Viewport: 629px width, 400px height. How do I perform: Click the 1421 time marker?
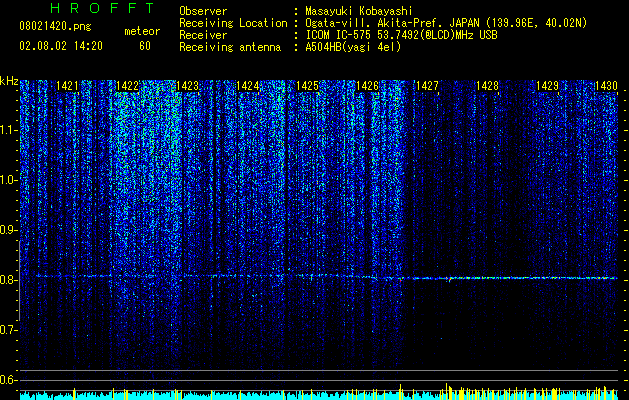coord(67,86)
